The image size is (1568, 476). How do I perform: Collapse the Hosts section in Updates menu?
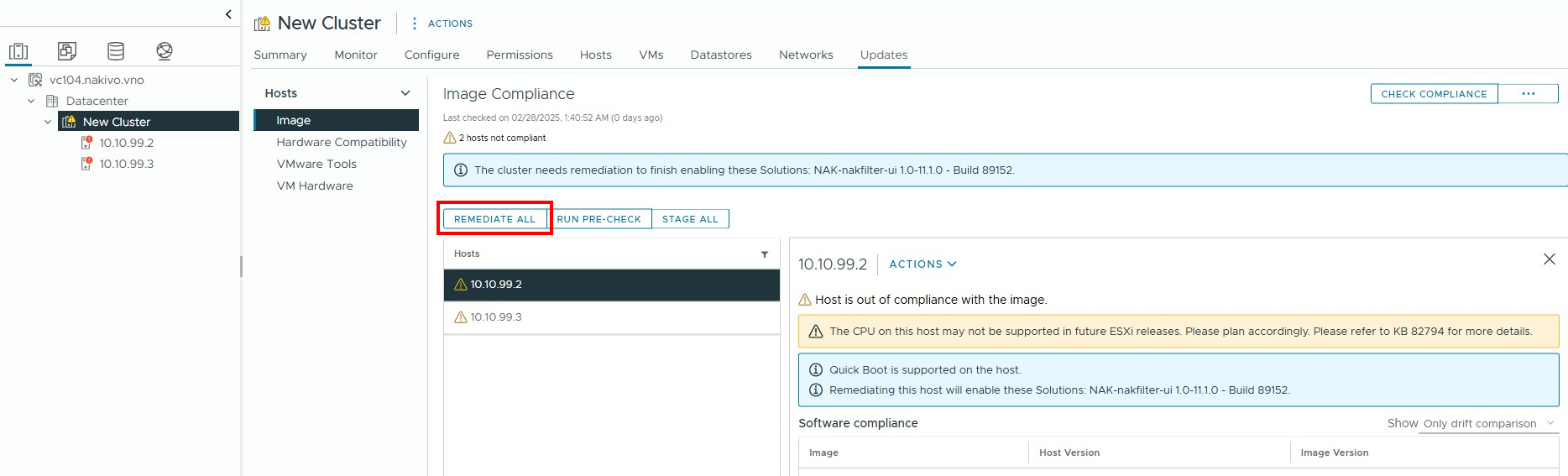(405, 93)
